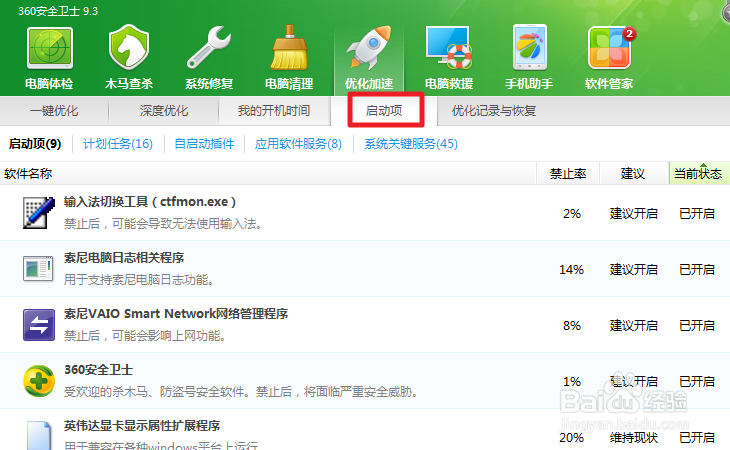Open the 系统修复 wrench icon

coord(209,48)
